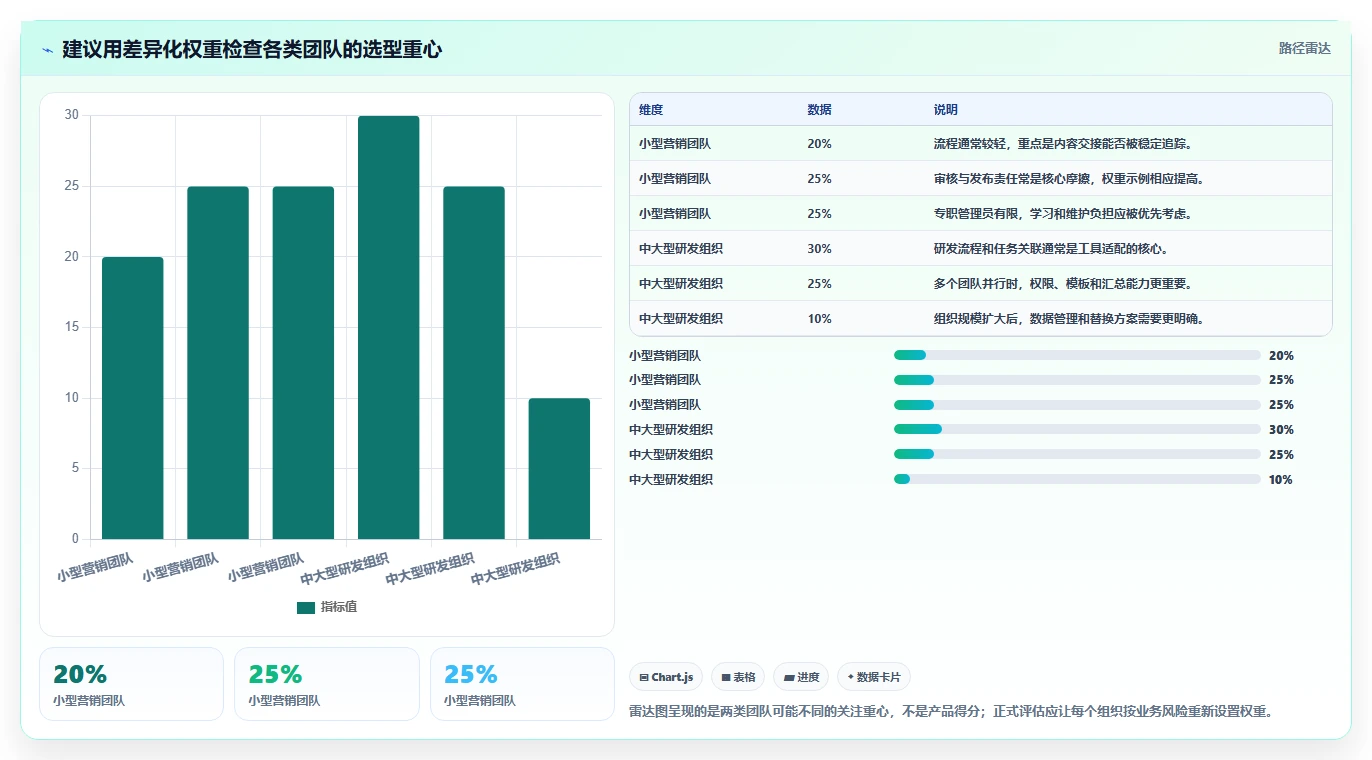Click the 数据 column header
This screenshot has width=1372, height=760.
coord(819,110)
